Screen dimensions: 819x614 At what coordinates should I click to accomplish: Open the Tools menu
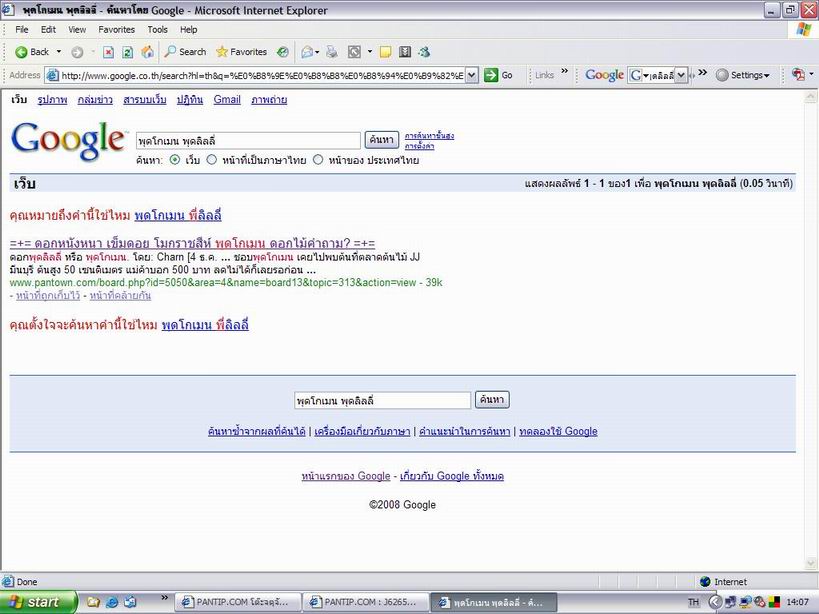(157, 30)
